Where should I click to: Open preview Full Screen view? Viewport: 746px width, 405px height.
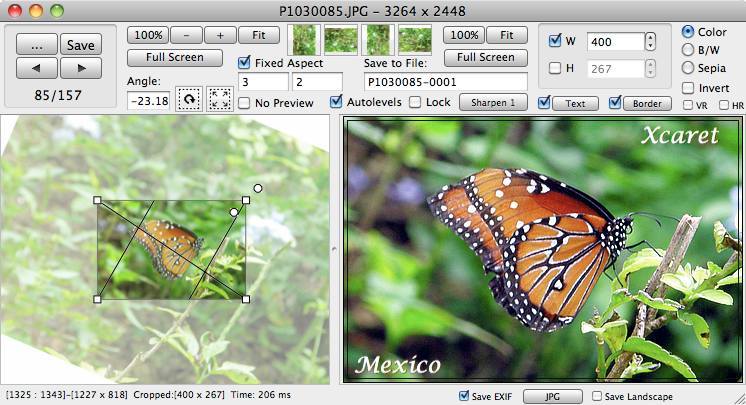485,57
